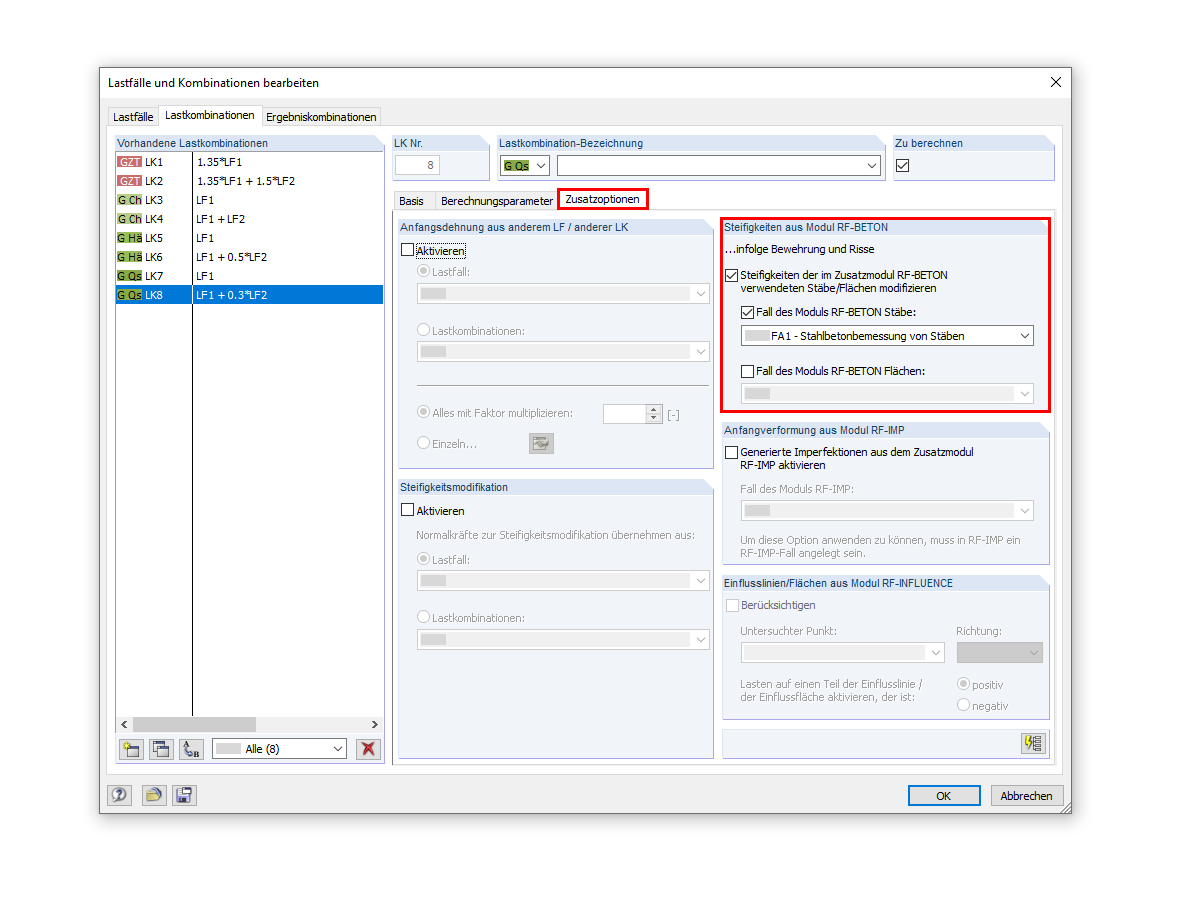Click the horizontal scrollbar in combinations list
Screen dimensions: 1200x900
194,724
